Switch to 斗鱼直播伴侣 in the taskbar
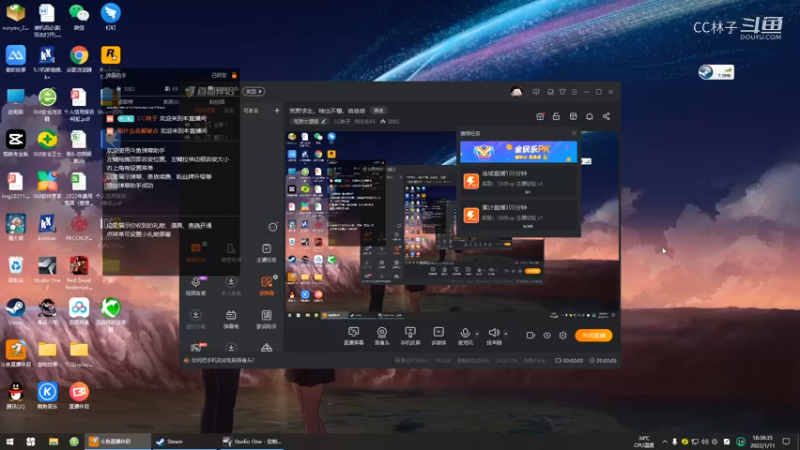This screenshot has height=450, width=800. [118, 441]
